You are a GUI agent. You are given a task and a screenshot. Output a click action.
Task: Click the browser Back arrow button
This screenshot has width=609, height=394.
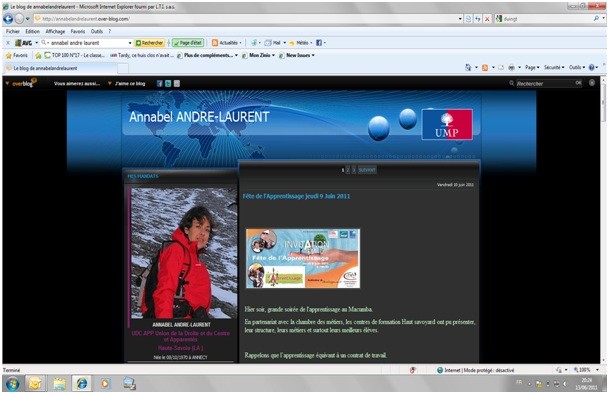pos(8,19)
